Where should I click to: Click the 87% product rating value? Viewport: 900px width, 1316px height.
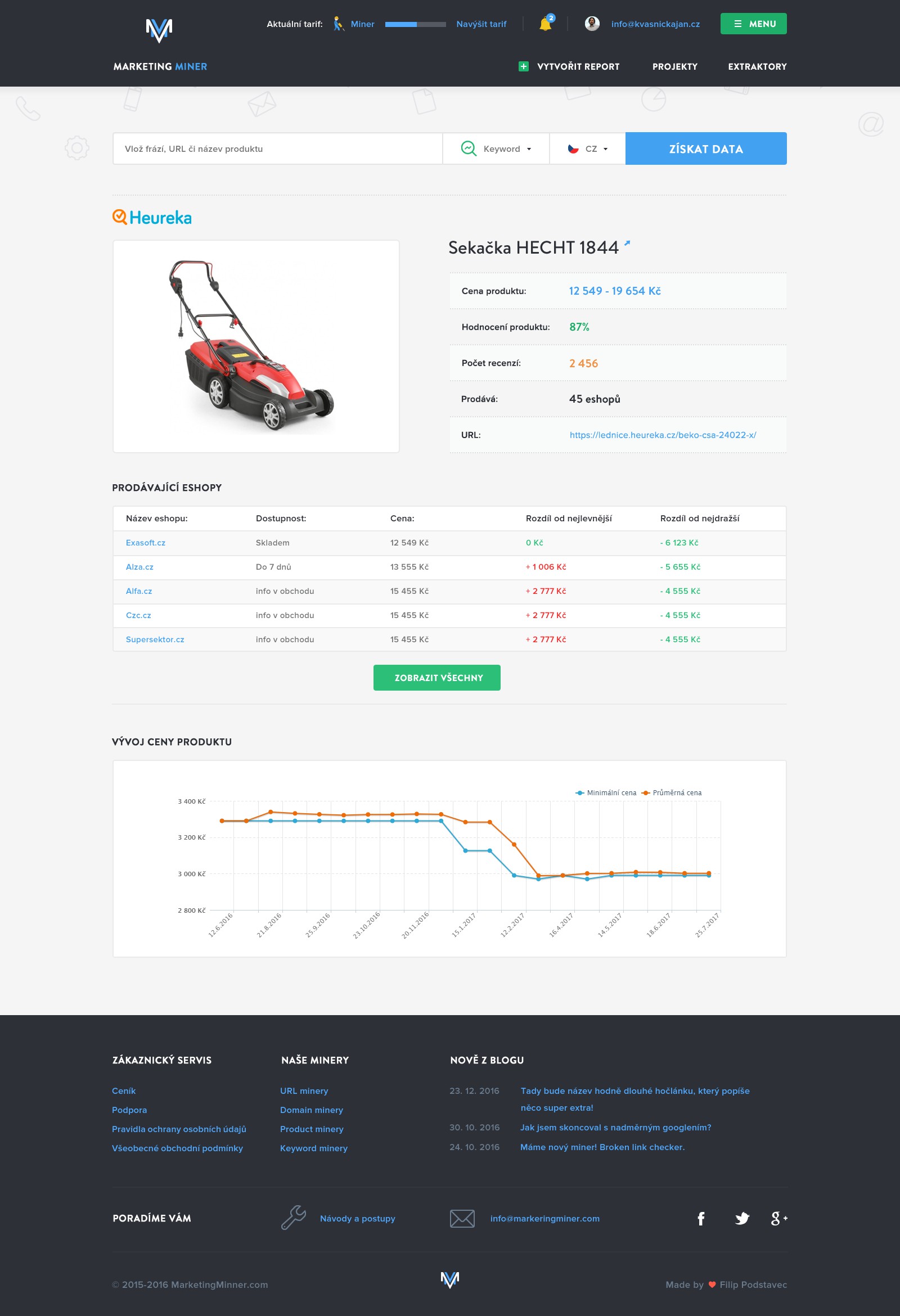[579, 327]
